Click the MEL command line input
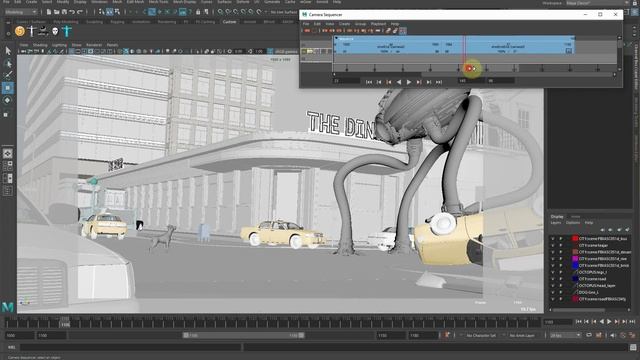Screen dimensions: 640x360 coord(131,347)
